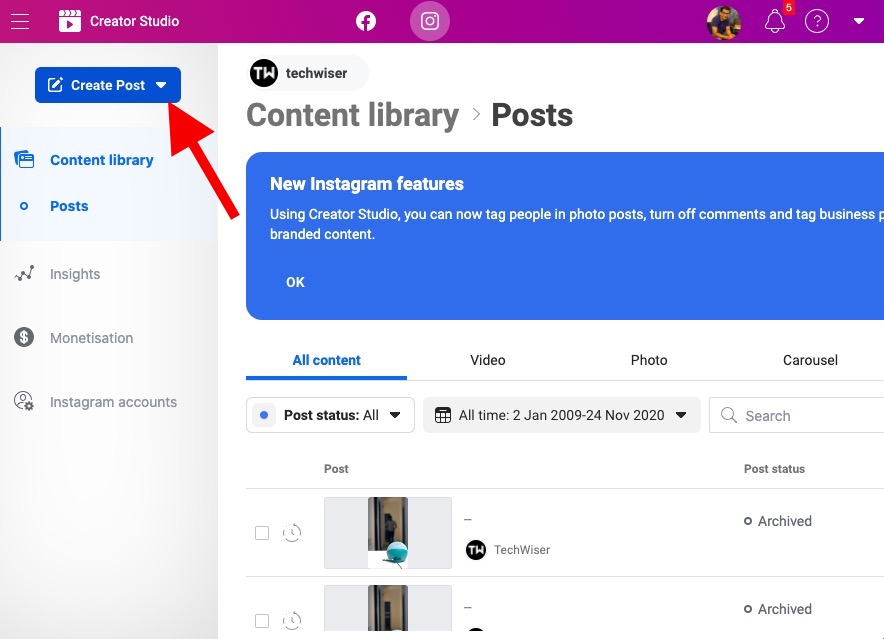Select Posts in the sidebar

(69, 206)
